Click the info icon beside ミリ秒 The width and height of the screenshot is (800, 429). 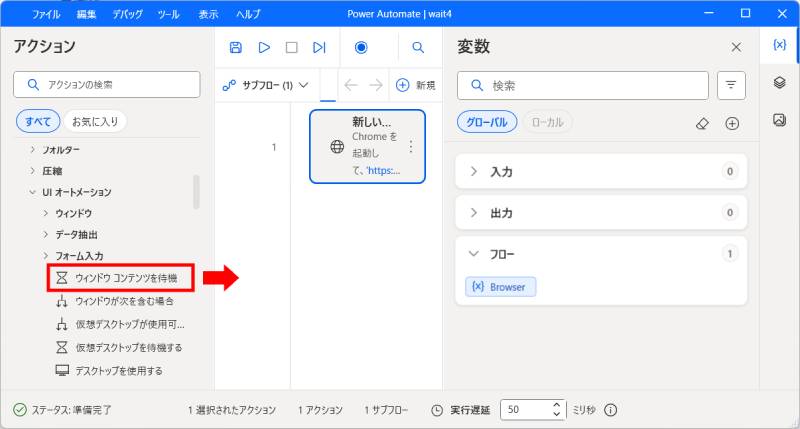tap(611, 410)
